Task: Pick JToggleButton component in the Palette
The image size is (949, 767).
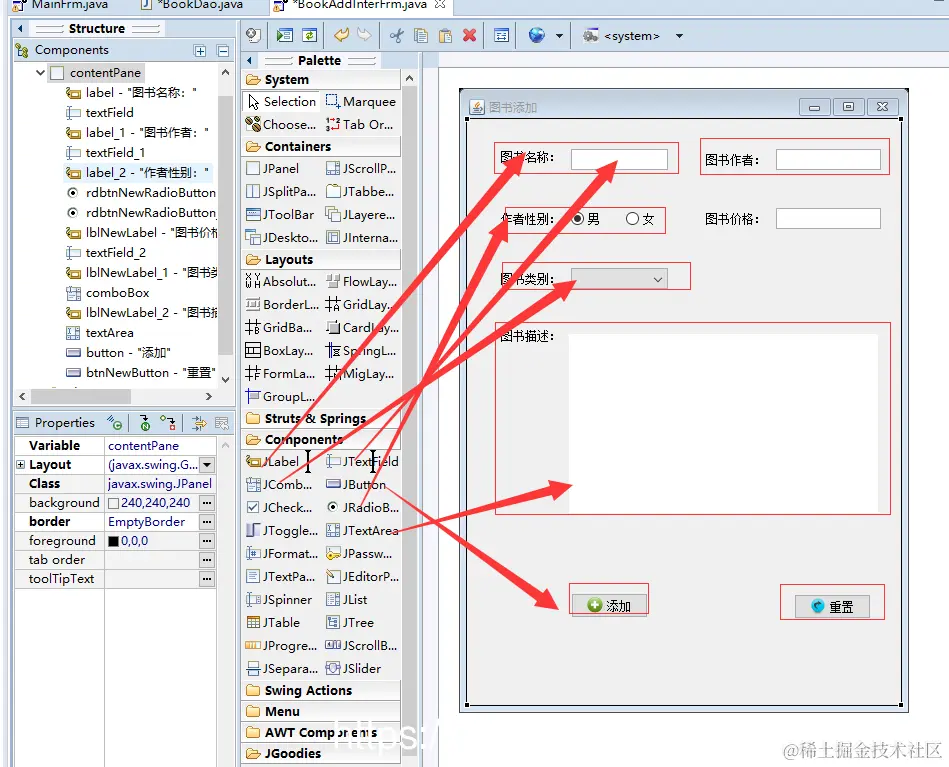Action: pyautogui.click(x=281, y=530)
